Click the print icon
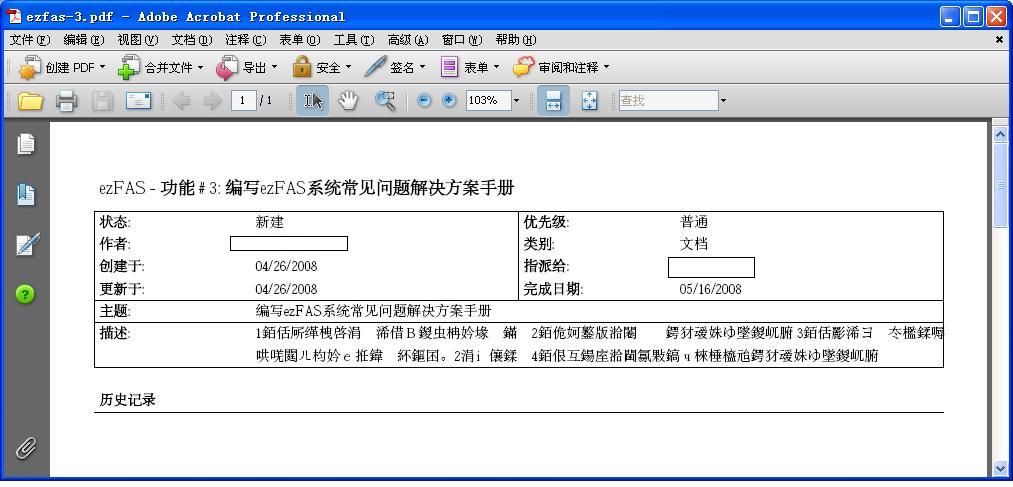Image resolution: width=1013 pixels, height=487 pixels. click(67, 101)
